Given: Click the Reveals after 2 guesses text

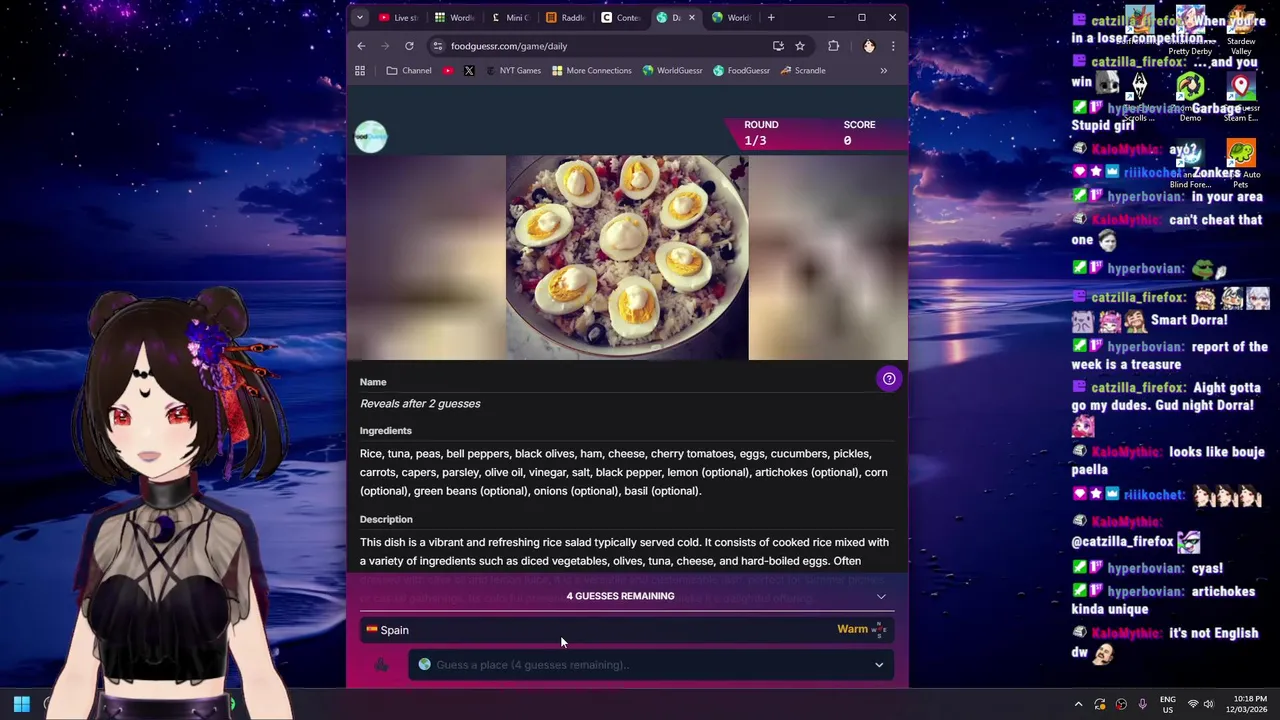Looking at the screenshot, I should click(x=420, y=404).
